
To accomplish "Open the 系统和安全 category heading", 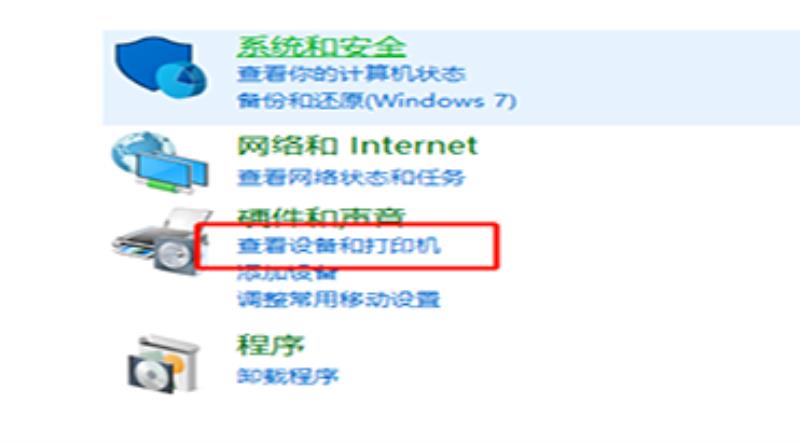I will click(321, 47).
